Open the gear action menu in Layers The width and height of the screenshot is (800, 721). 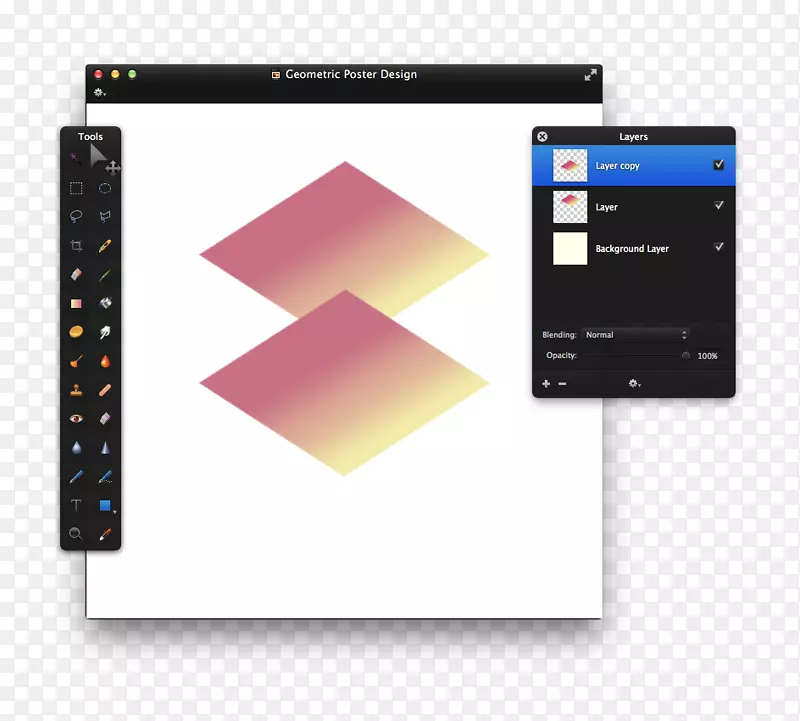coord(634,383)
